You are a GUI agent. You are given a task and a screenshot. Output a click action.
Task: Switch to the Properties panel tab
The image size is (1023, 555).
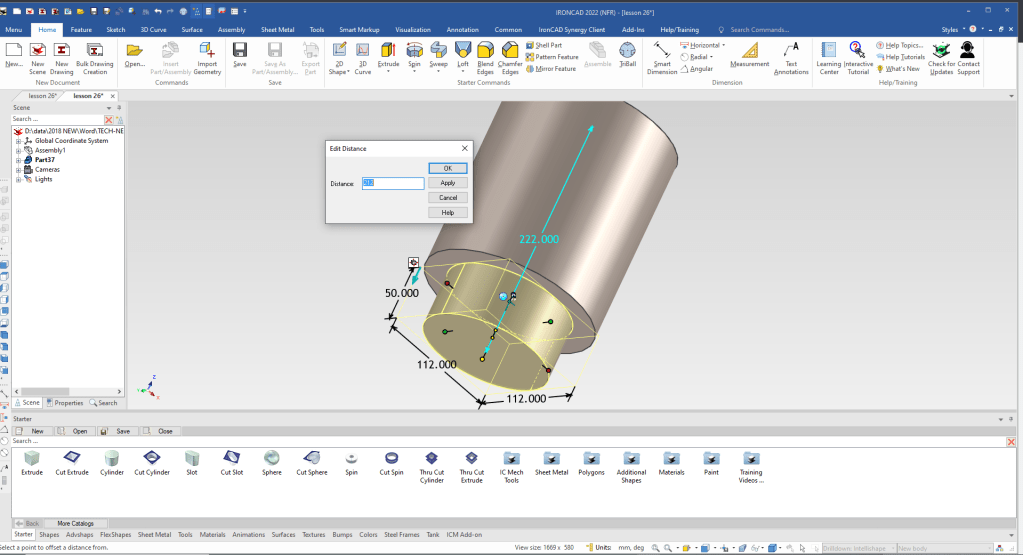(x=65, y=403)
